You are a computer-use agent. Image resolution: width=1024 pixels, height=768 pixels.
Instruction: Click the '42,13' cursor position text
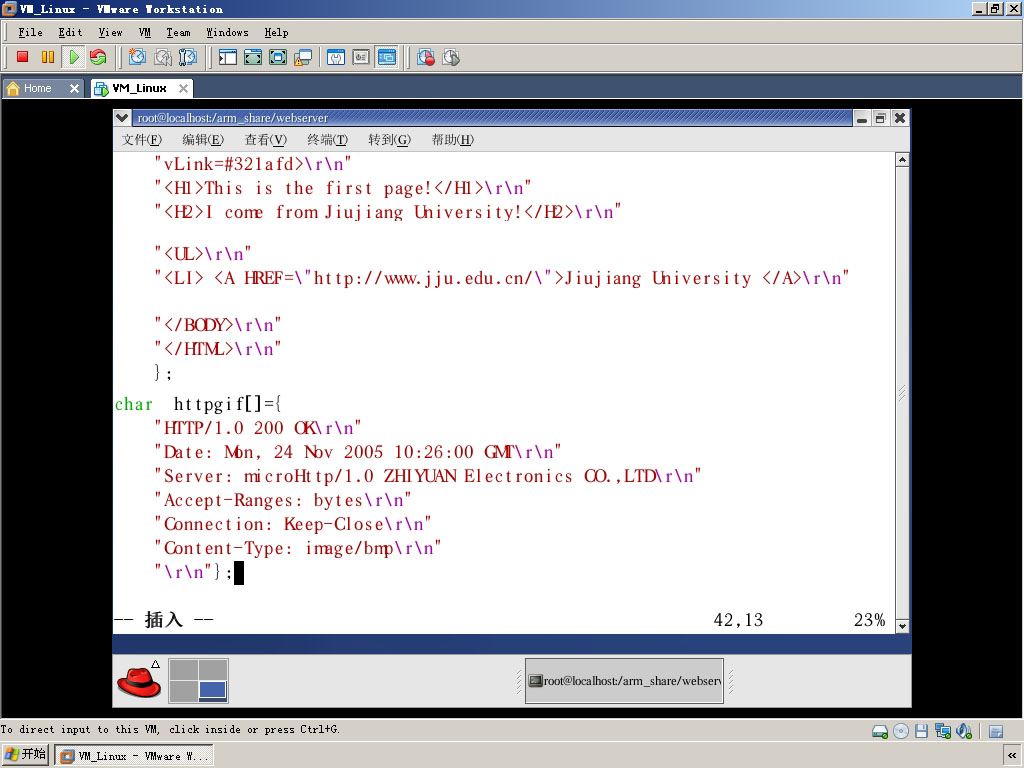click(x=738, y=620)
